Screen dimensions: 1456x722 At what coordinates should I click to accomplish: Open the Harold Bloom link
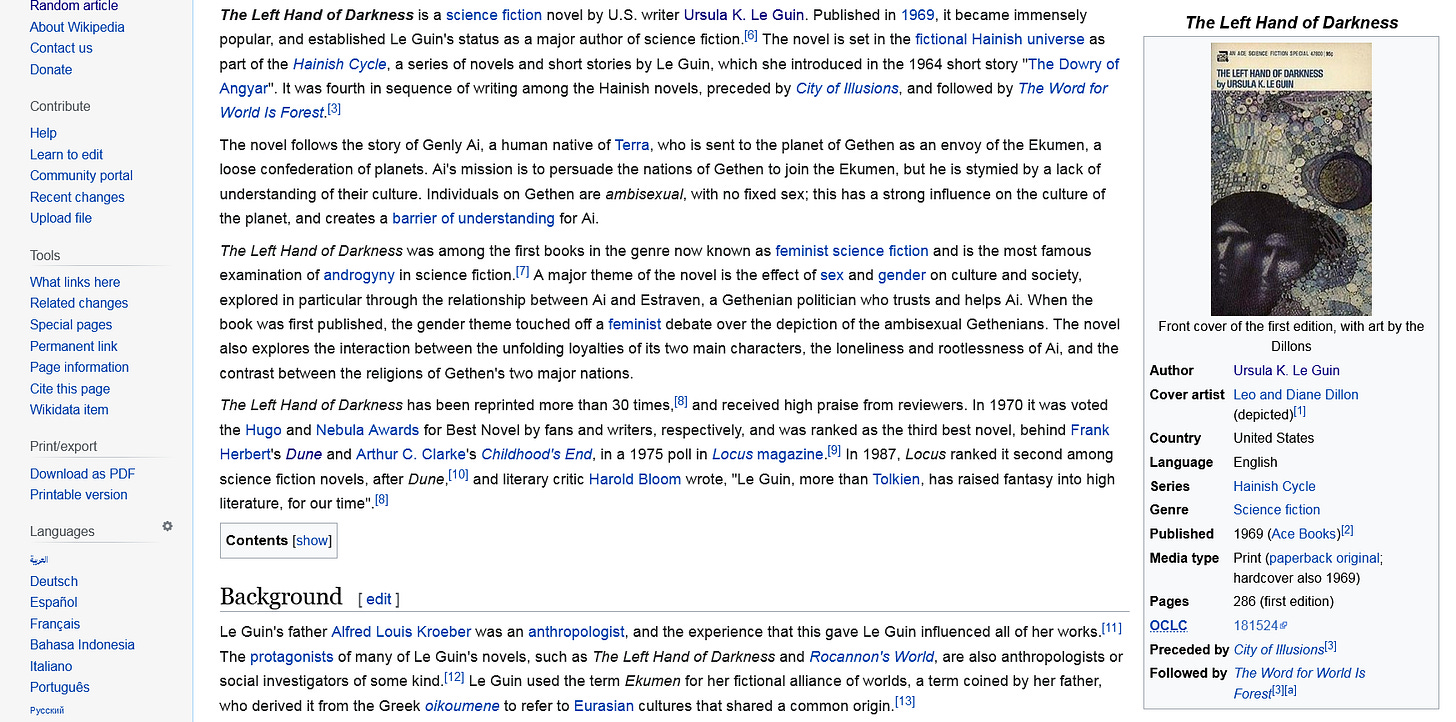635,479
